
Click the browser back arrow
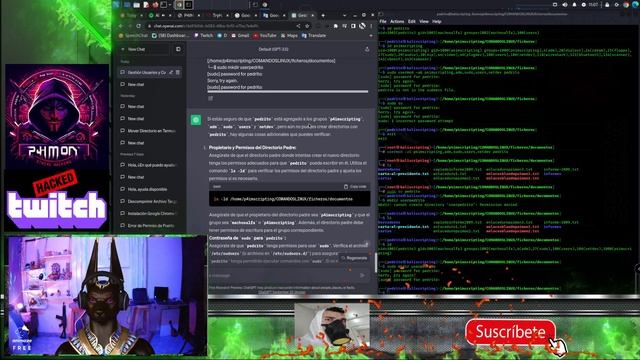tap(121, 26)
